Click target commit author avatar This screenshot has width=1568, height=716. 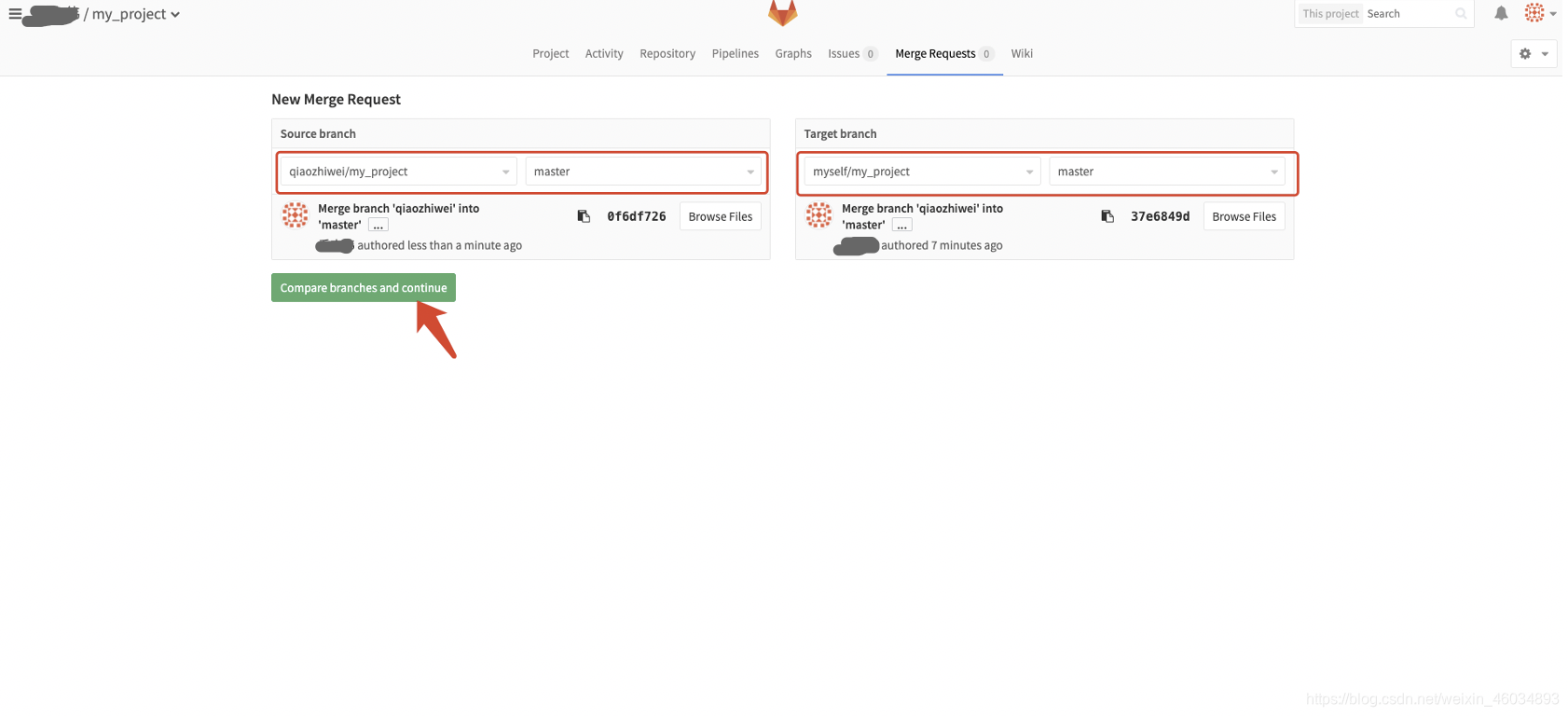(819, 215)
